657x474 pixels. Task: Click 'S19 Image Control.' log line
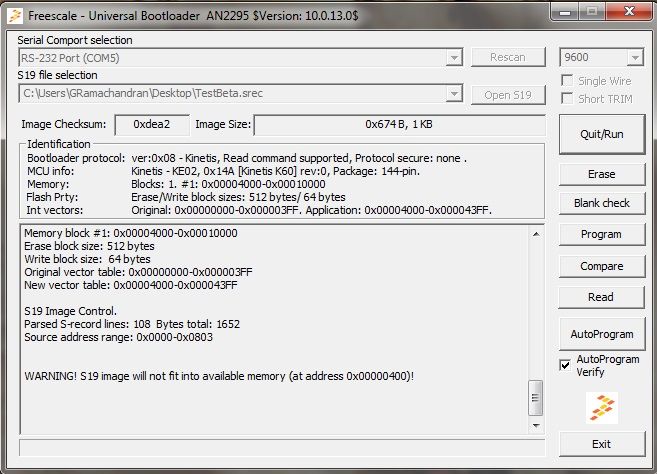[70, 311]
